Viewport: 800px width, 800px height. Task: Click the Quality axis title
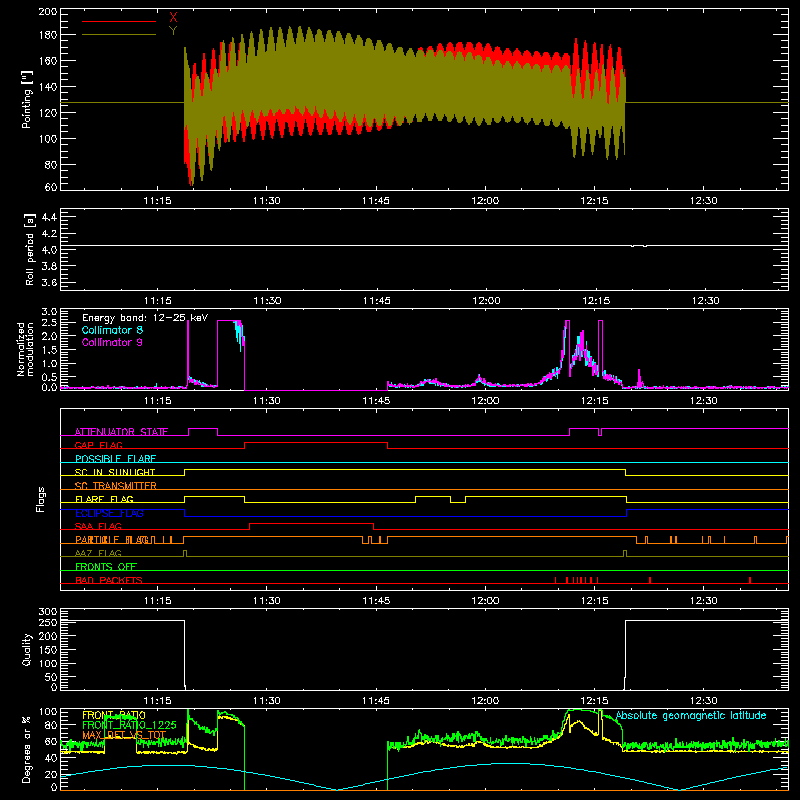(x=27, y=649)
